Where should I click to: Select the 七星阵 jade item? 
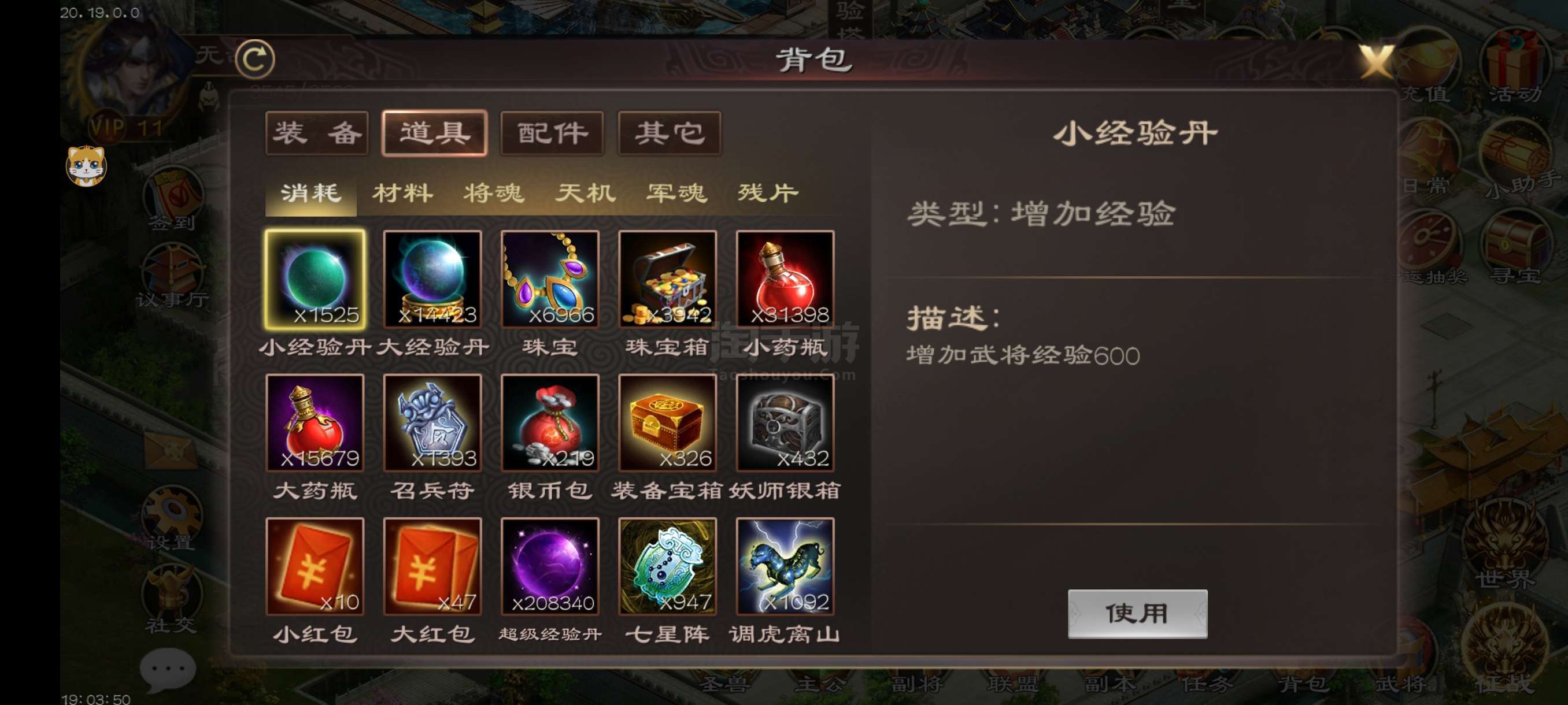tap(667, 566)
